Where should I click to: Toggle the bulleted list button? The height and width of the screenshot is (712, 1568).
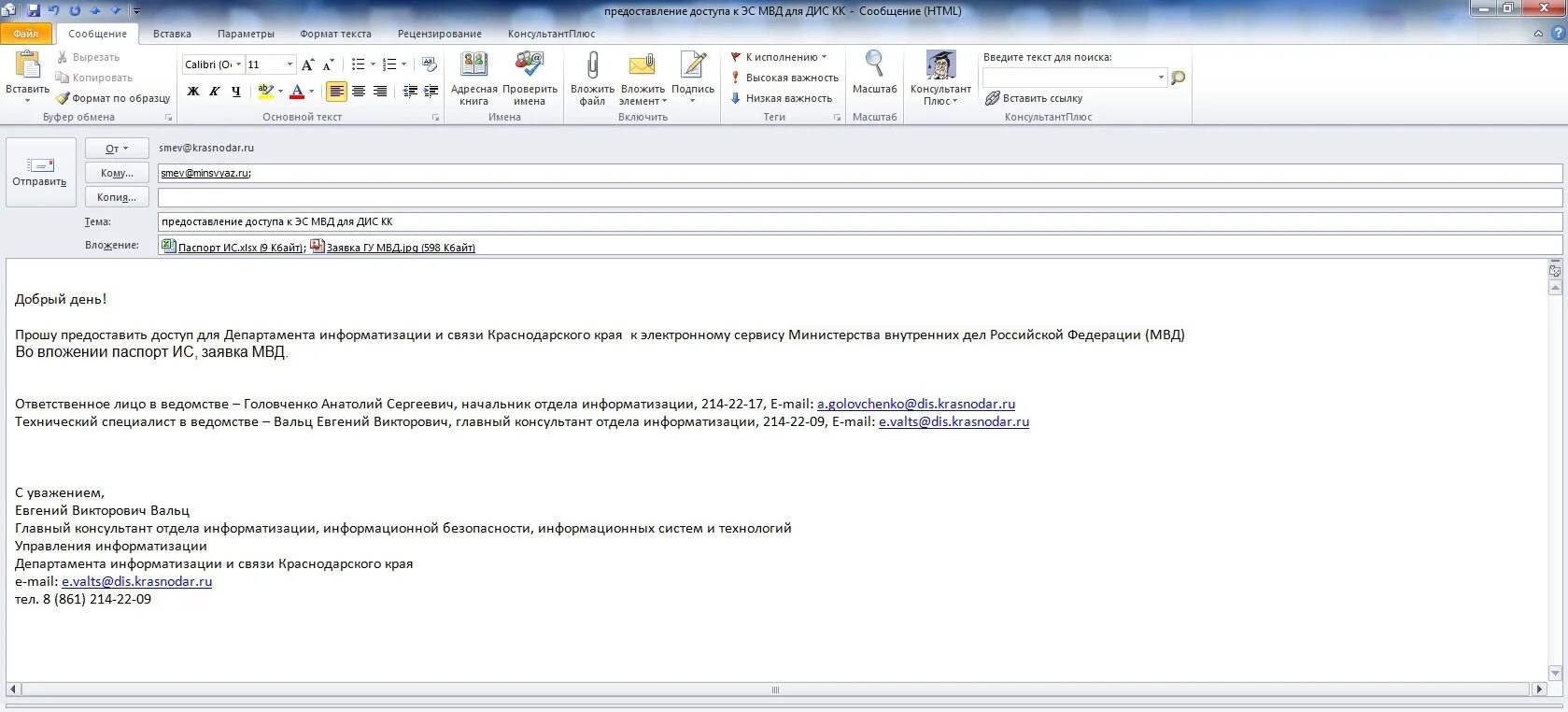[x=358, y=64]
